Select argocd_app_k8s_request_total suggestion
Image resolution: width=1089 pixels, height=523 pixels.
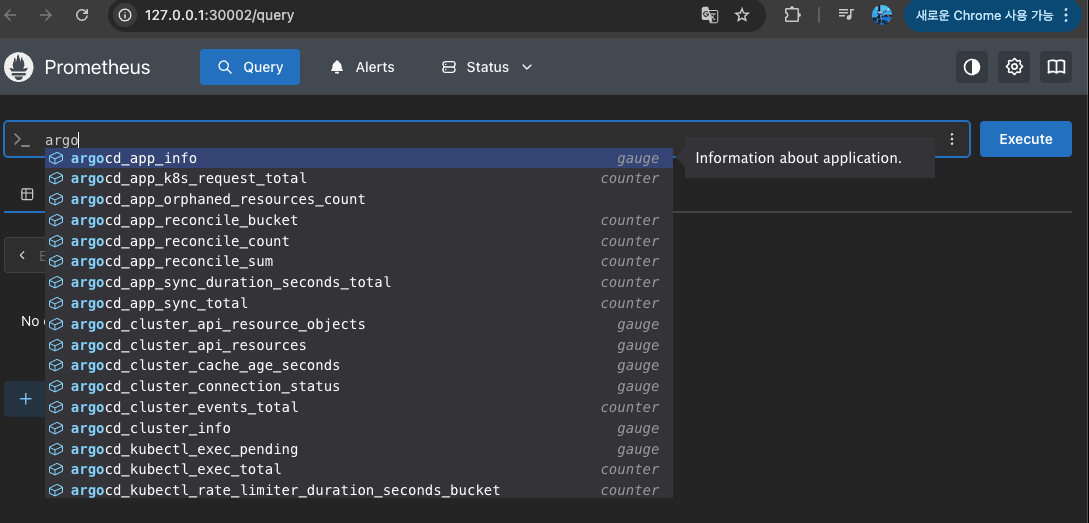(x=359, y=179)
